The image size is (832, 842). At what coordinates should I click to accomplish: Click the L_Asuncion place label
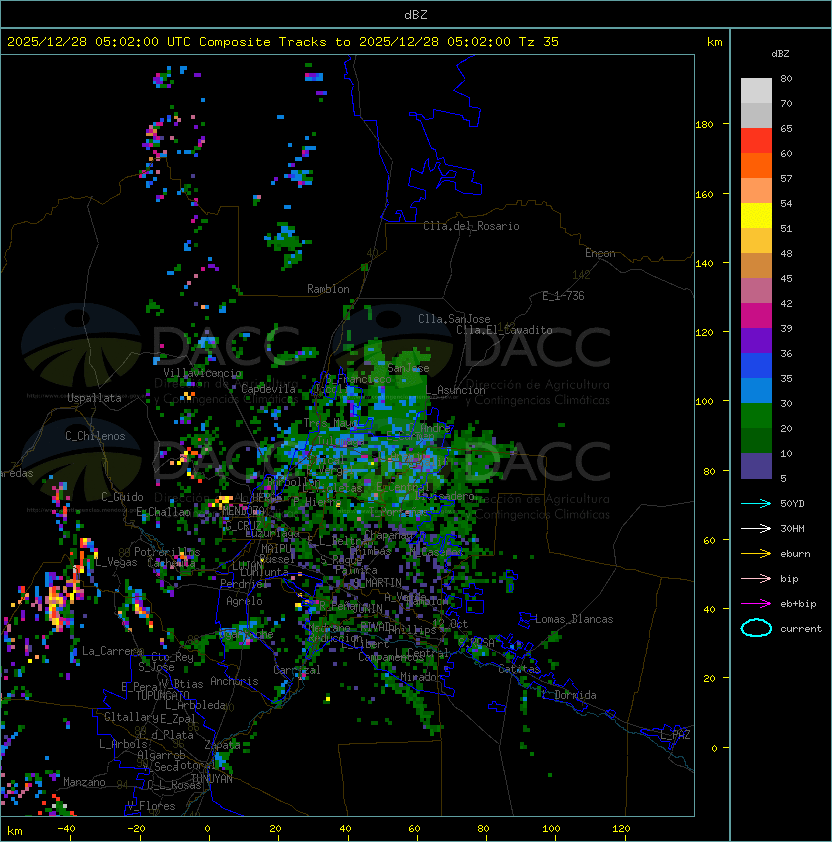[455, 390]
